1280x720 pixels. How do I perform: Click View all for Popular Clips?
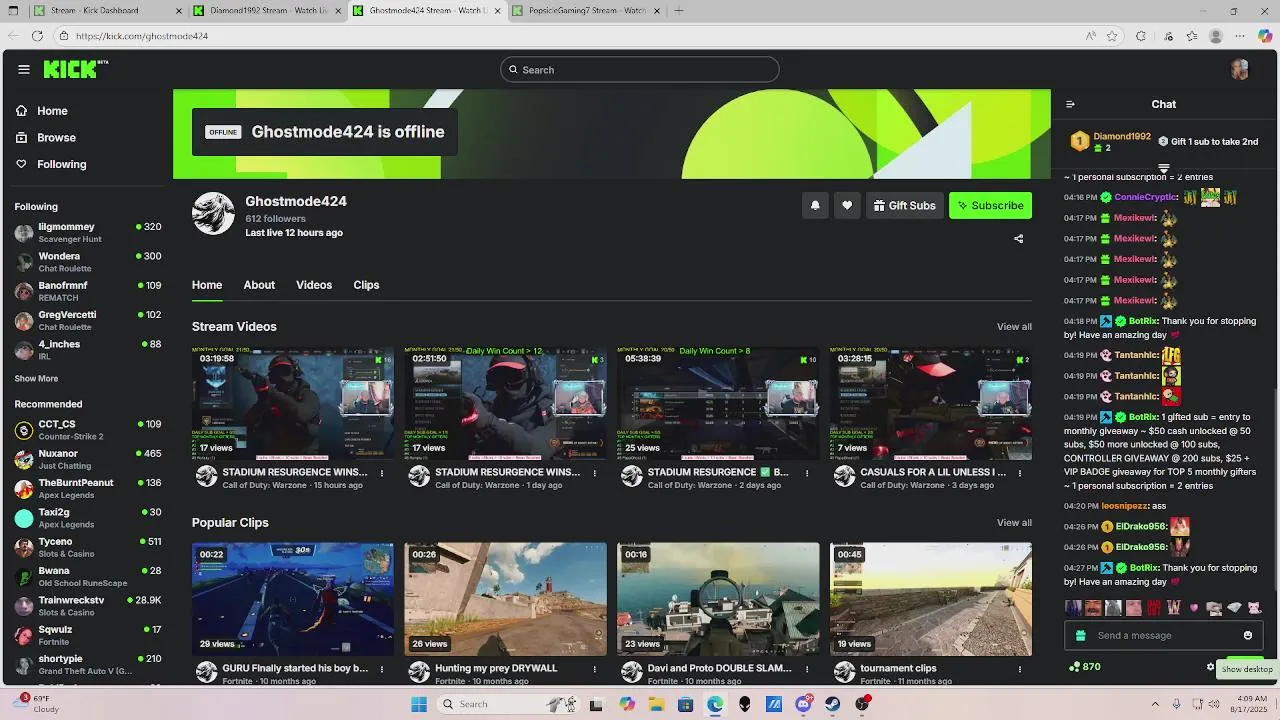[1014, 523]
